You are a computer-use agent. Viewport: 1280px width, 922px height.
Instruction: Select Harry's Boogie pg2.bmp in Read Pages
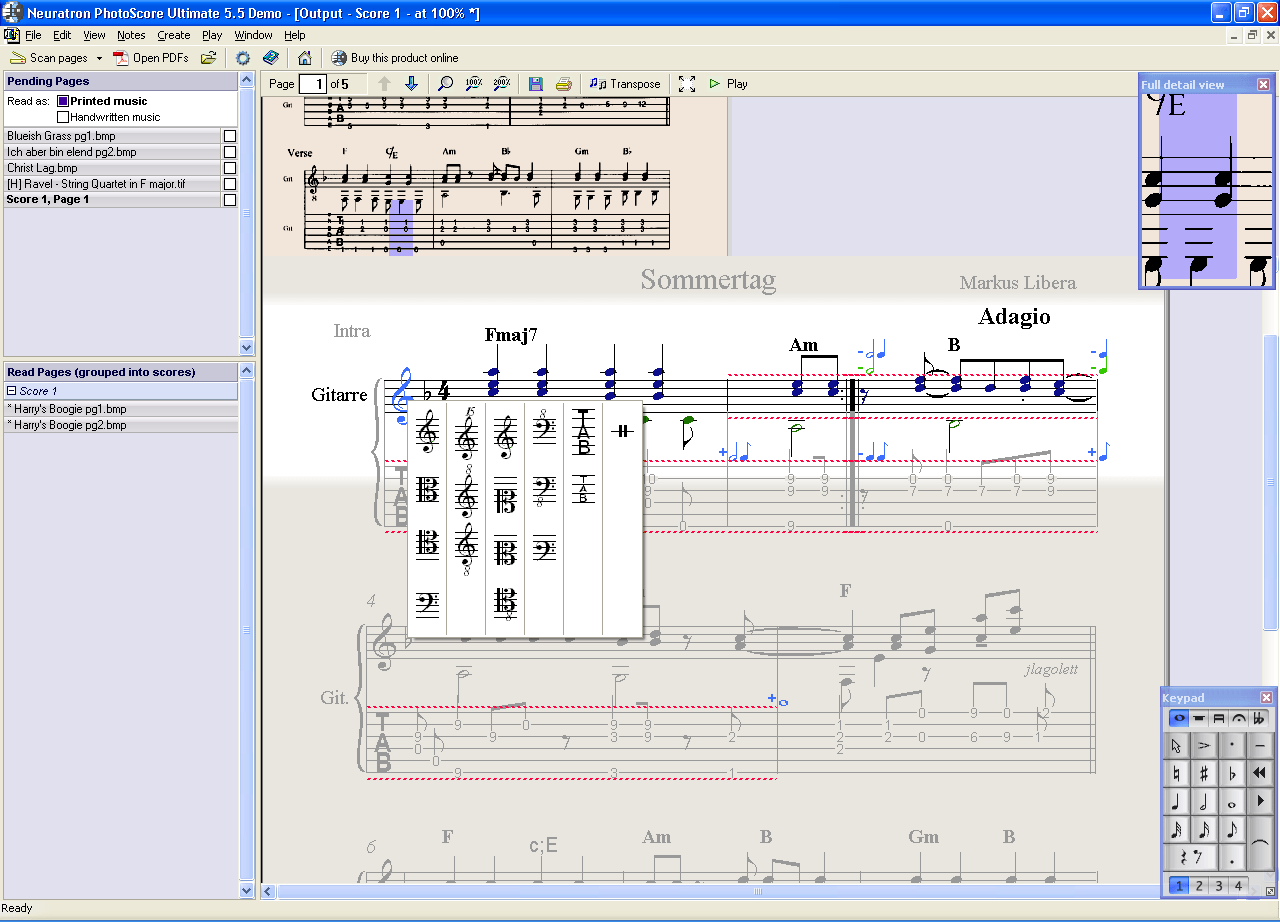121,425
